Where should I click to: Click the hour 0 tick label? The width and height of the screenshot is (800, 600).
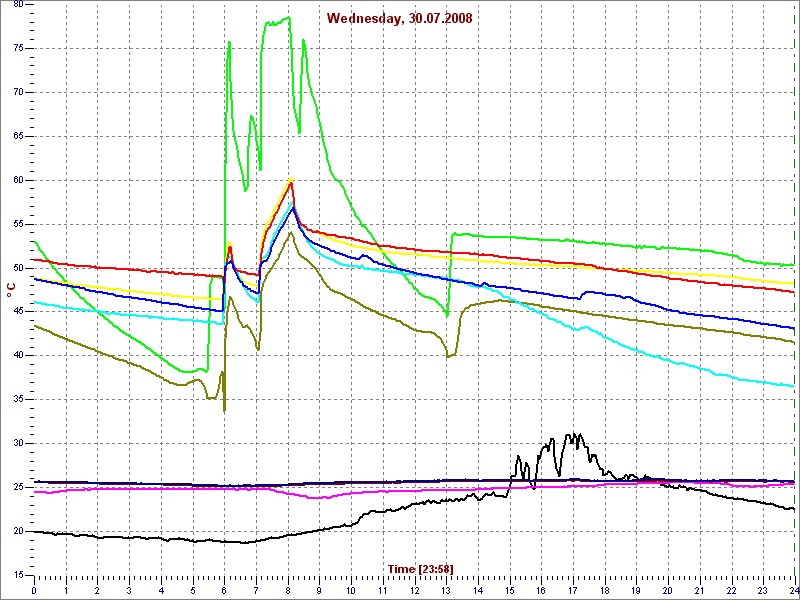coord(34,590)
